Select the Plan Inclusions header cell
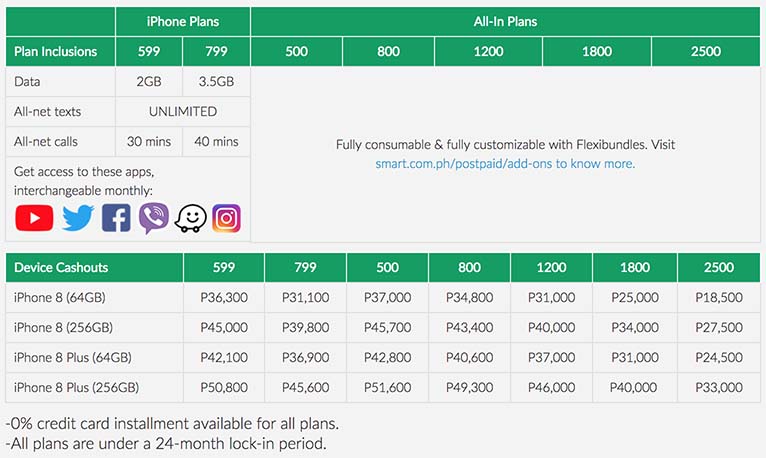The width and height of the screenshot is (766, 458). point(61,51)
